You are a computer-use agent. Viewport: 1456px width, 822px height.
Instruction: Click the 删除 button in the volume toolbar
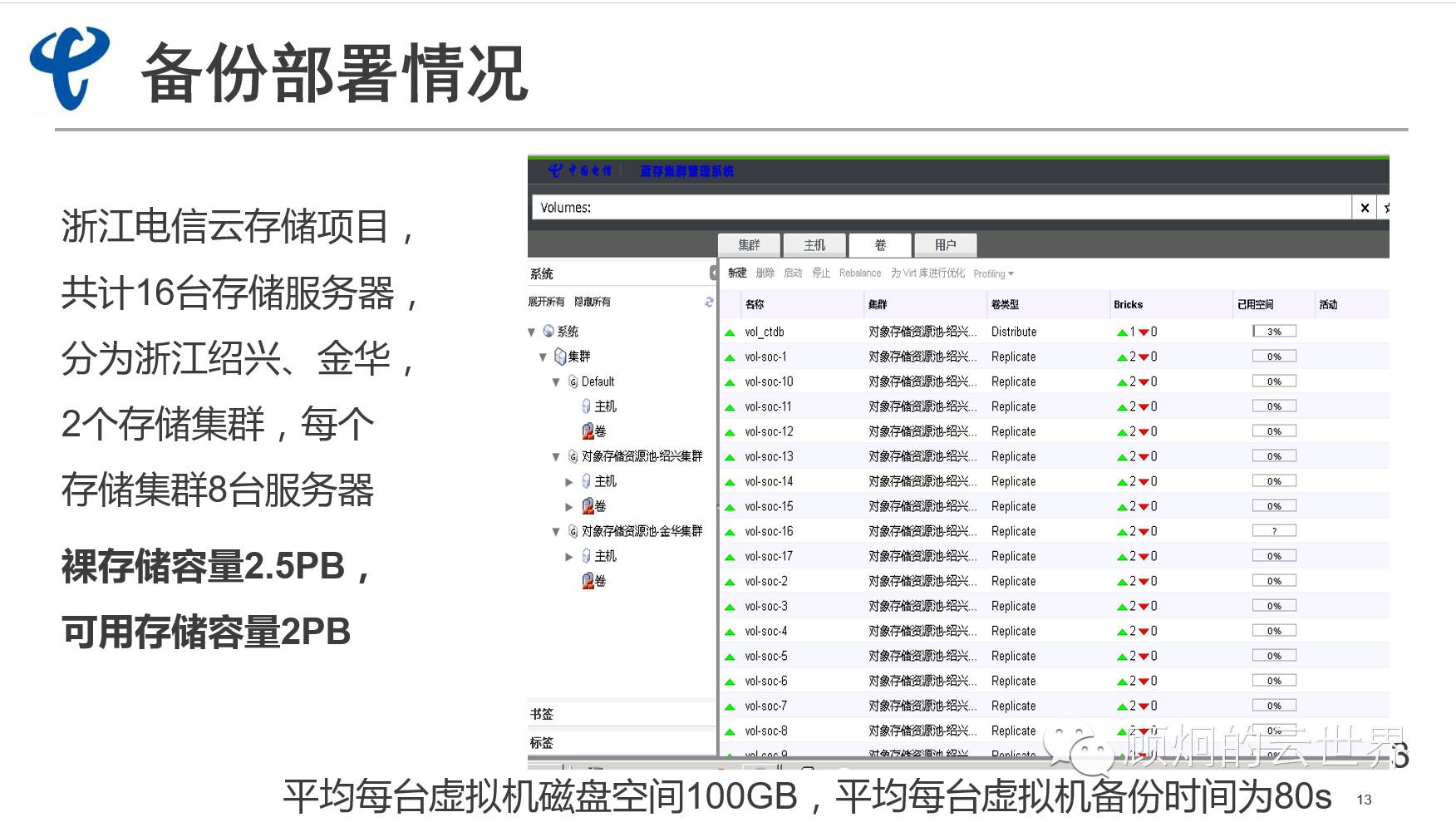765,273
